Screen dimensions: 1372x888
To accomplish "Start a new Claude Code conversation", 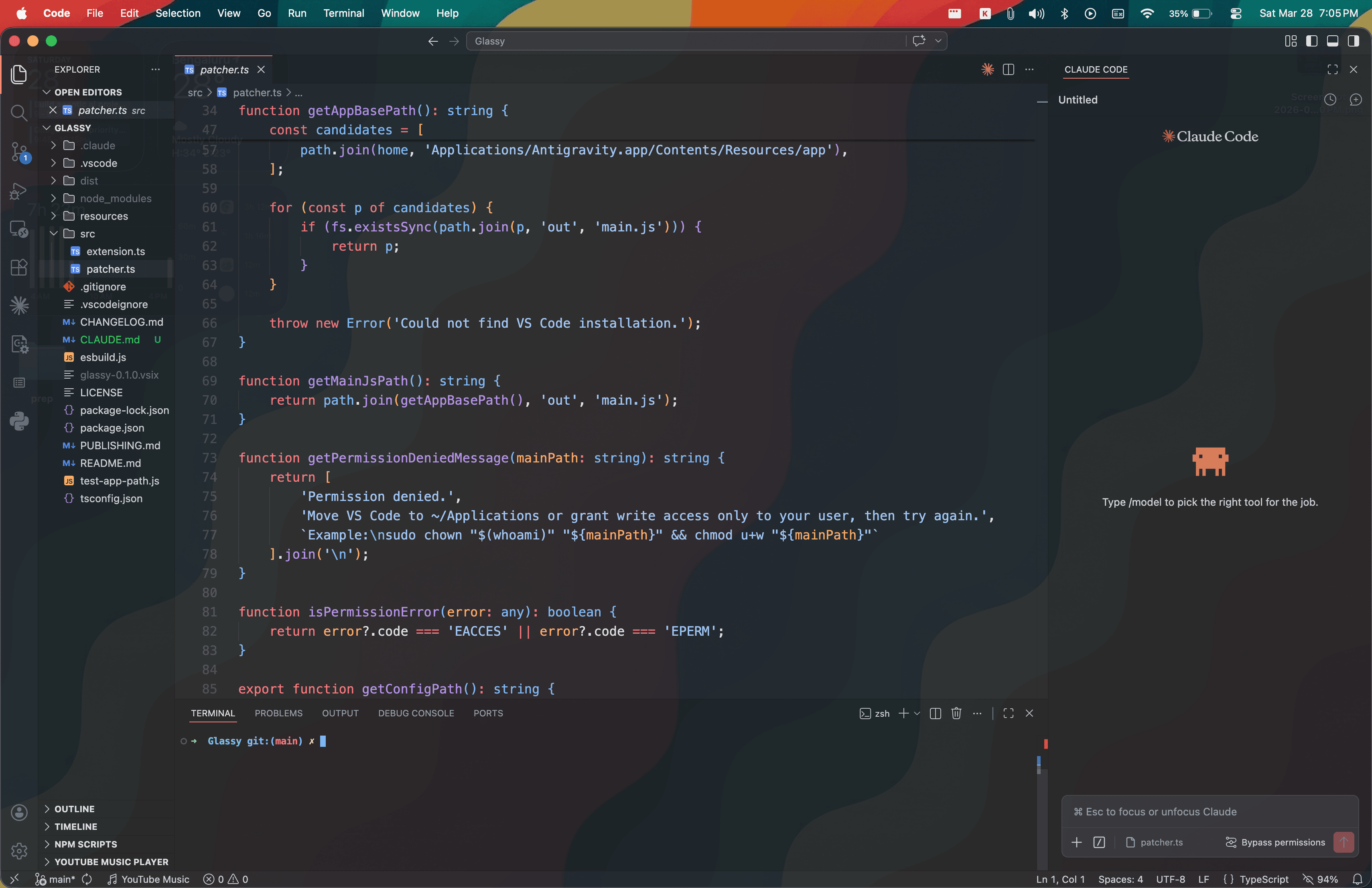I will [1355, 100].
